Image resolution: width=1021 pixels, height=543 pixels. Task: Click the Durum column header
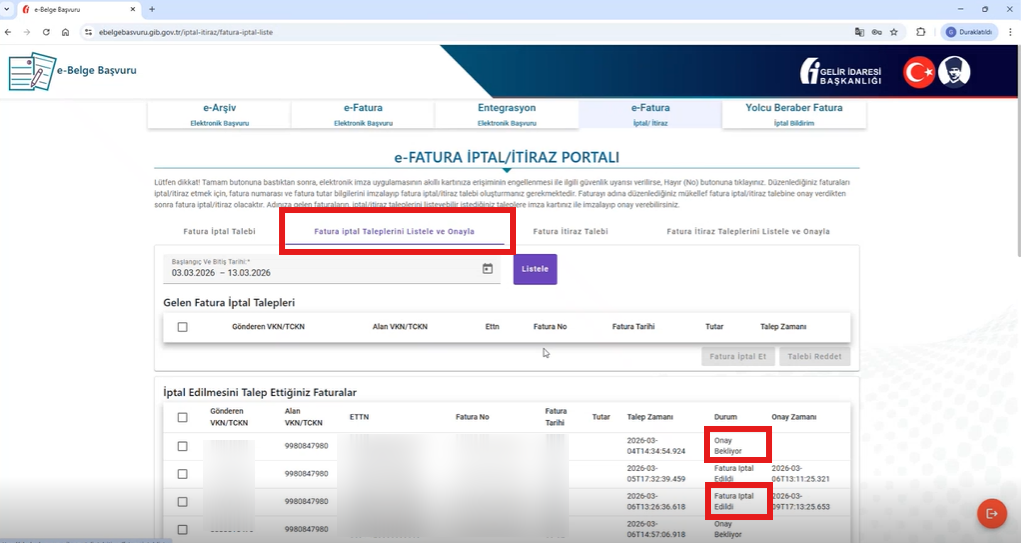point(725,417)
